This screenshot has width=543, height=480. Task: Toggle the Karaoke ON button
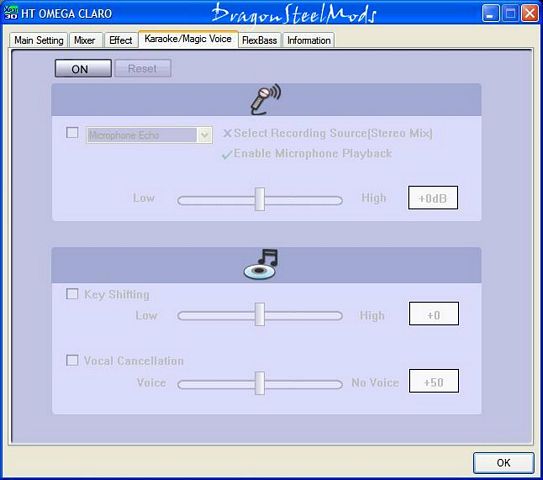coord(83,68)
